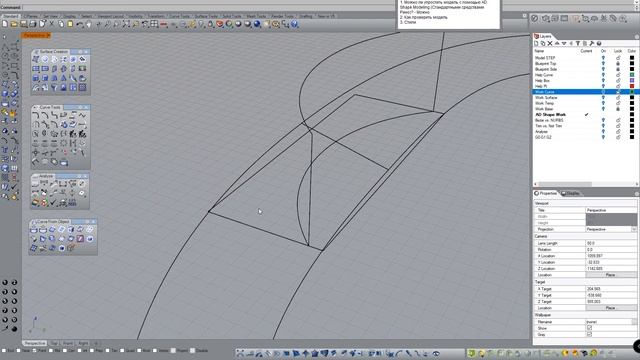Click red color swatch of Help Pt layer

[x=632, y=86]
